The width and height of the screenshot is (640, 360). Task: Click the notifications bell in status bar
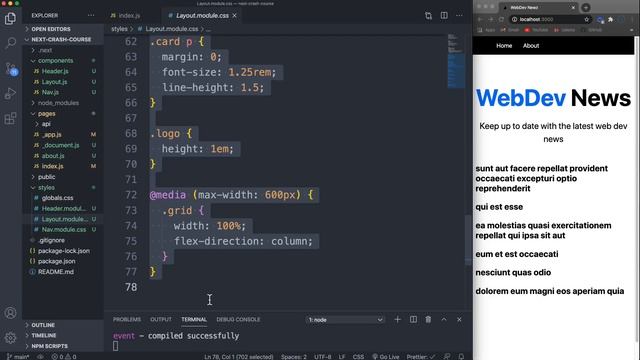point(462,356)
